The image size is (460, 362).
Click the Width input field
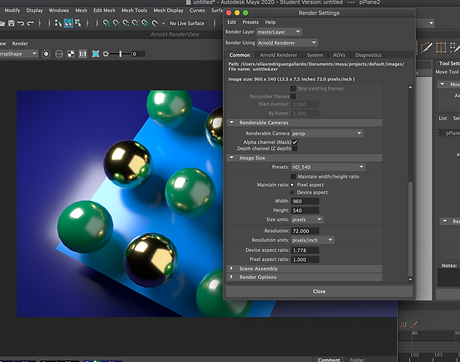pyautogui.click(x=305, y=201)
